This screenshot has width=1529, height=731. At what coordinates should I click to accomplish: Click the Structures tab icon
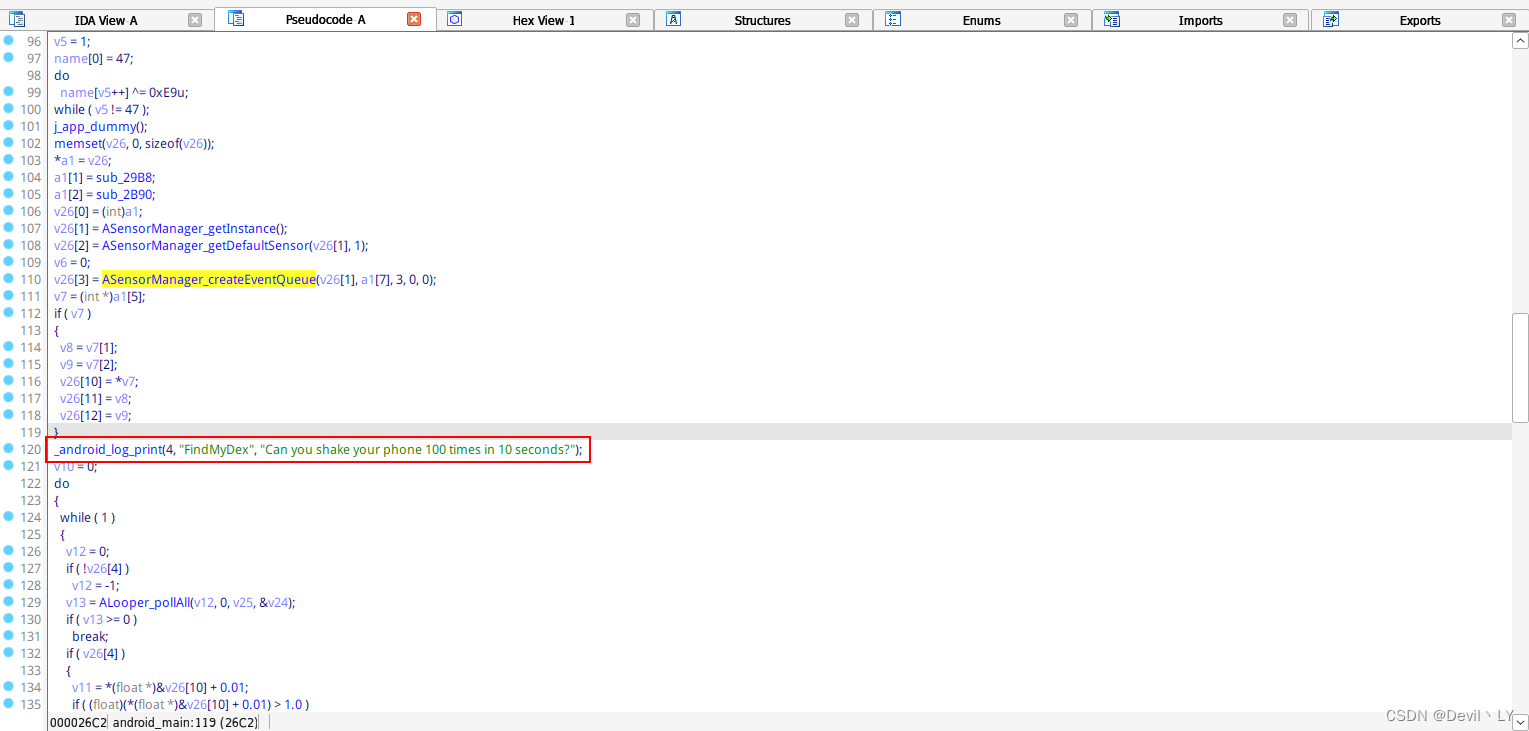[674, 19]
